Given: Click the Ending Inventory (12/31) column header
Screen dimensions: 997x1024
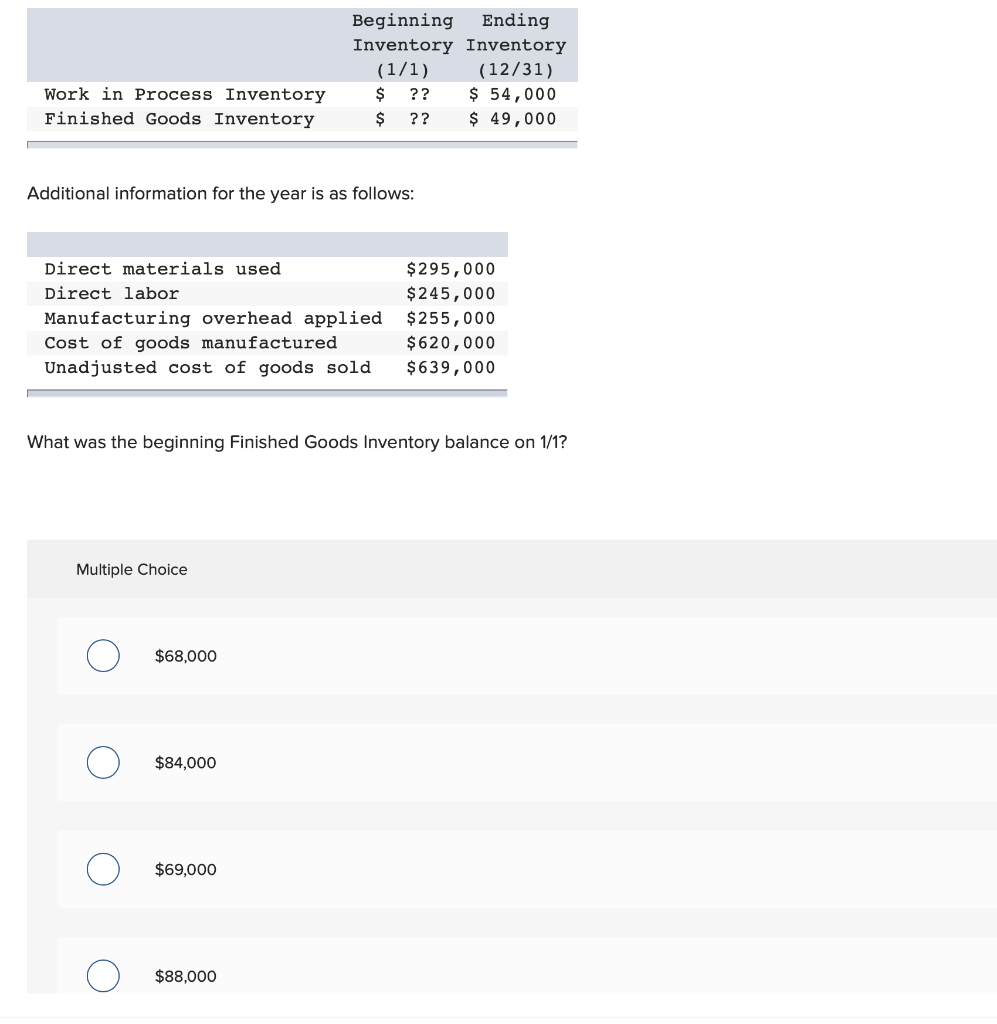Looking at the screenshot, I should pos(516,45).
